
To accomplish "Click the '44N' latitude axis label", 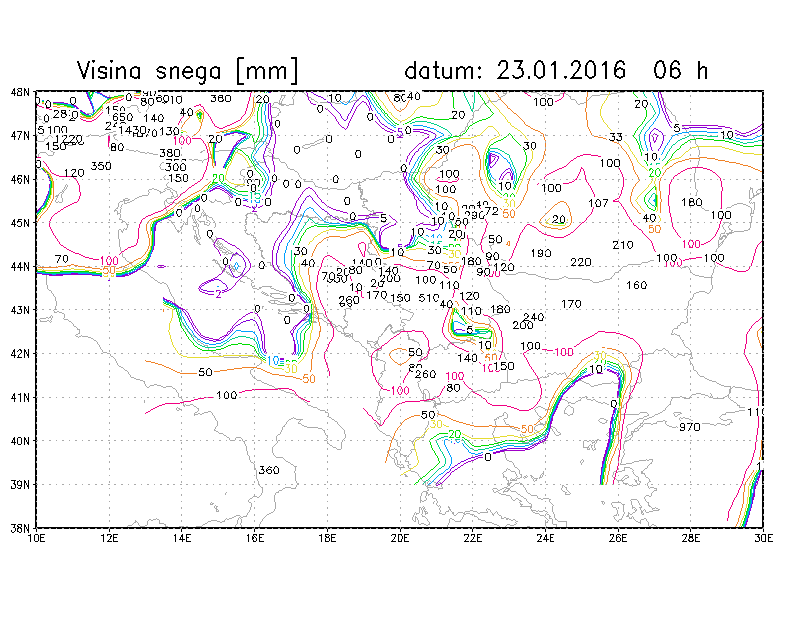I will [20, 266].
